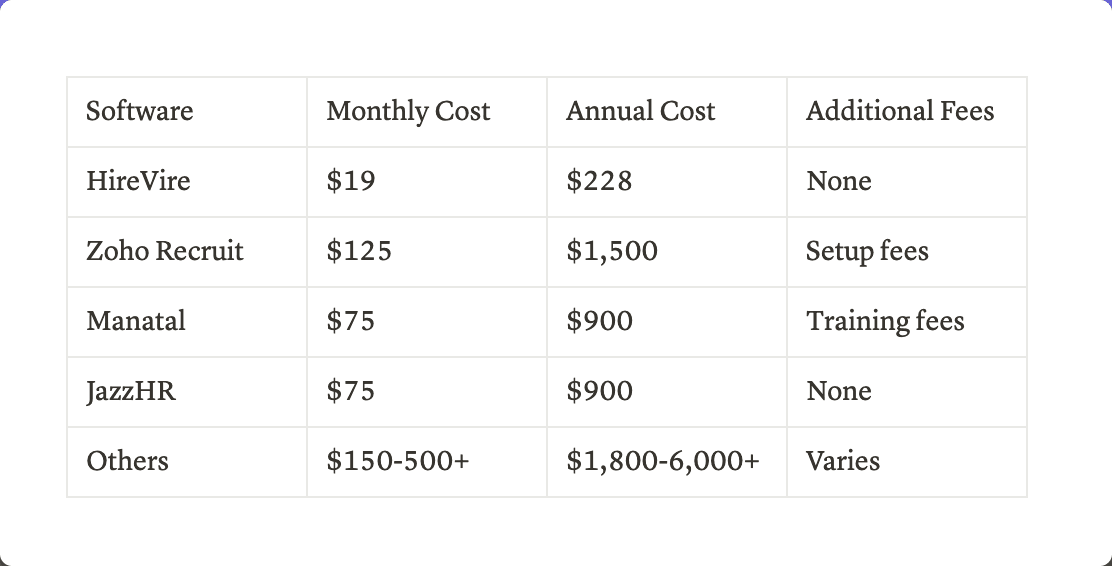Viewport: 1112px width, 566px height.
Task: Click the $228 annual cost value
Action: (599, 181)
